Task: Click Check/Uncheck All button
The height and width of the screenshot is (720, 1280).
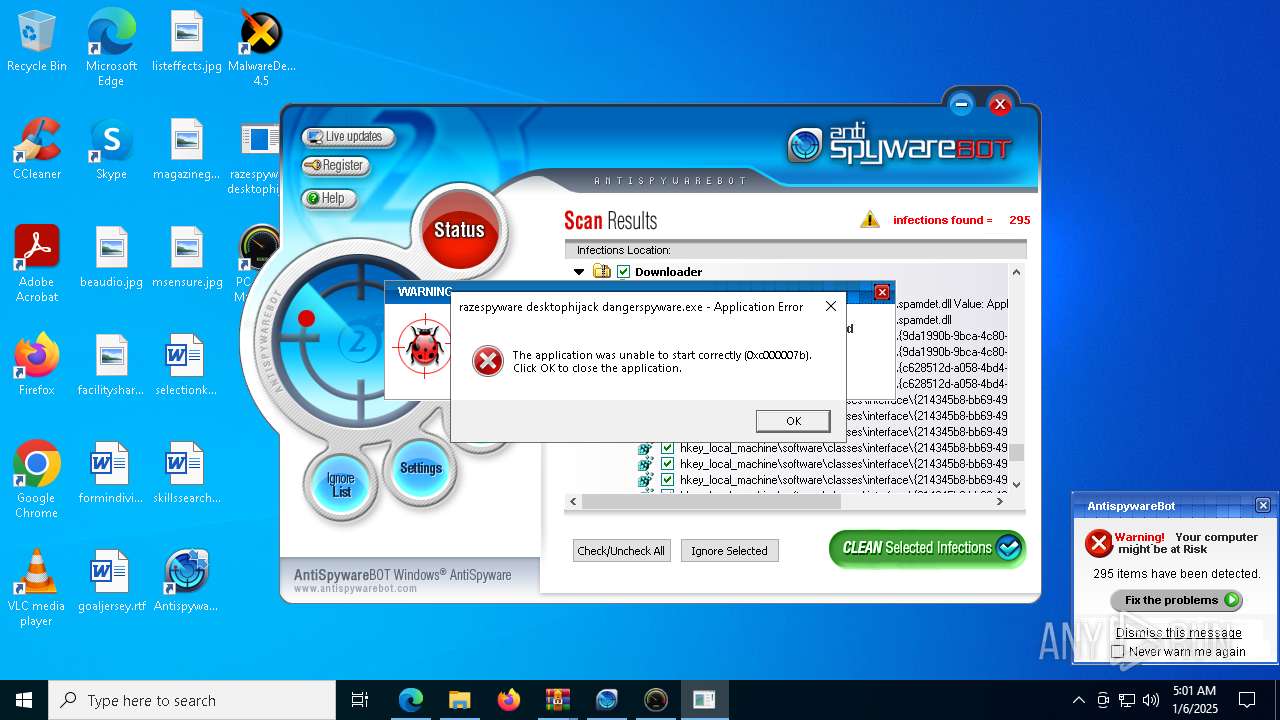Action: 621,551
